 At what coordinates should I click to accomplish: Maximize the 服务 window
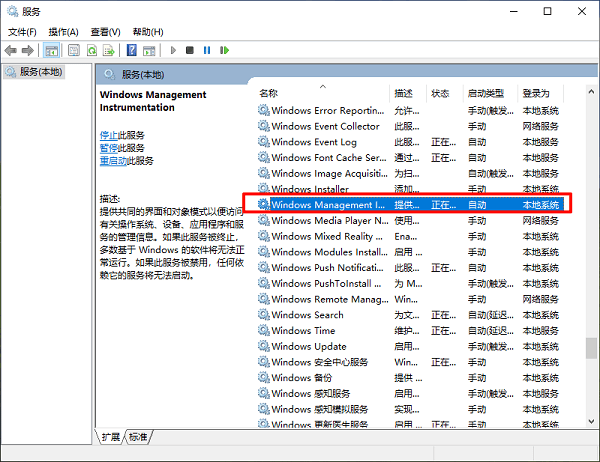pos(548,11)
